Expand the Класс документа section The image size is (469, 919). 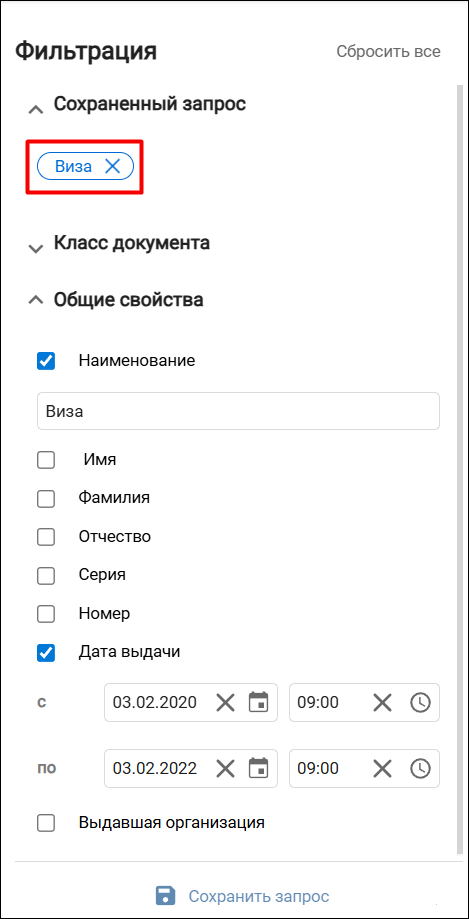pos(36,248)
